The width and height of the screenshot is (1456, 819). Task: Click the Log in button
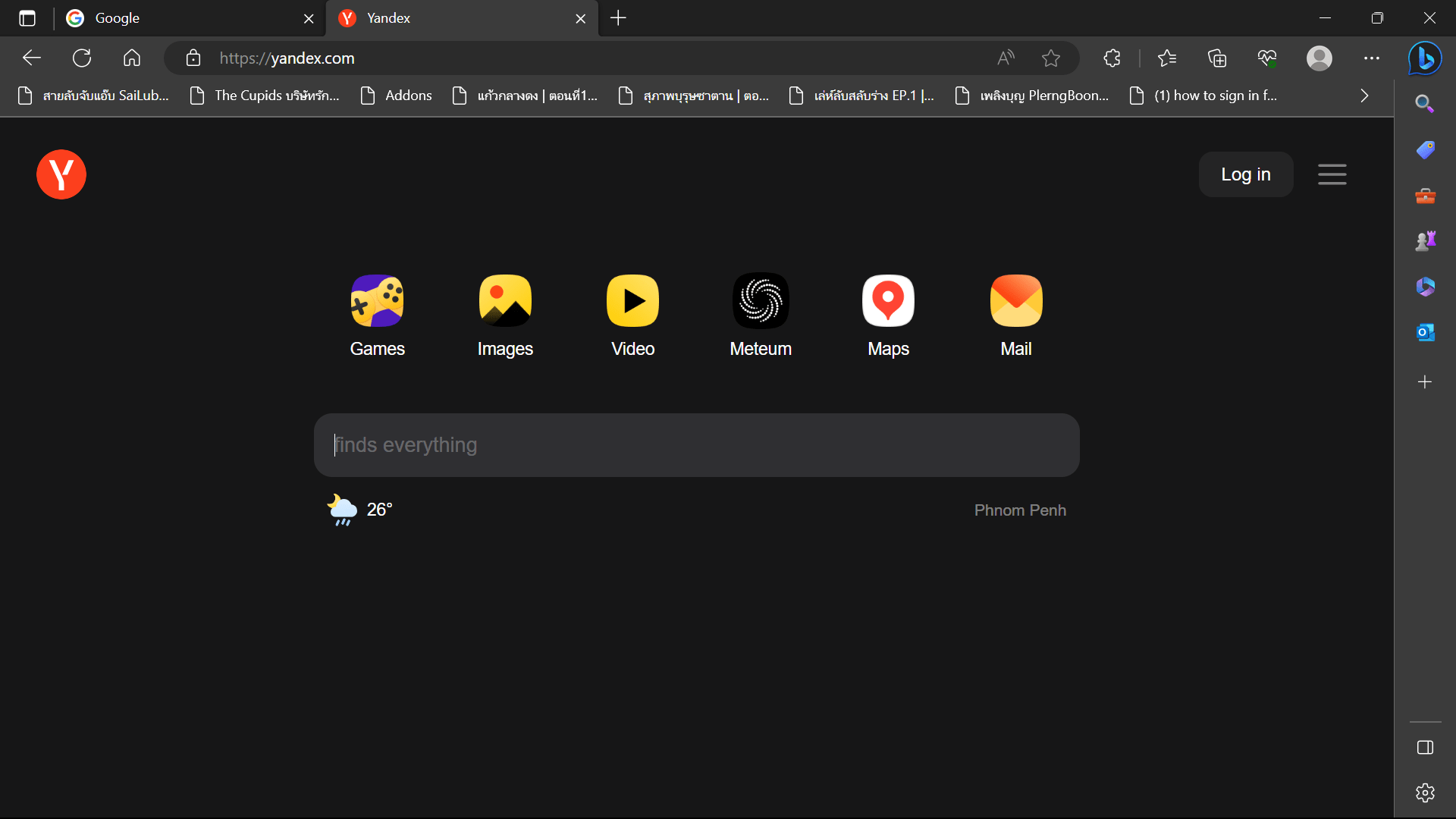coord(1245,174)
